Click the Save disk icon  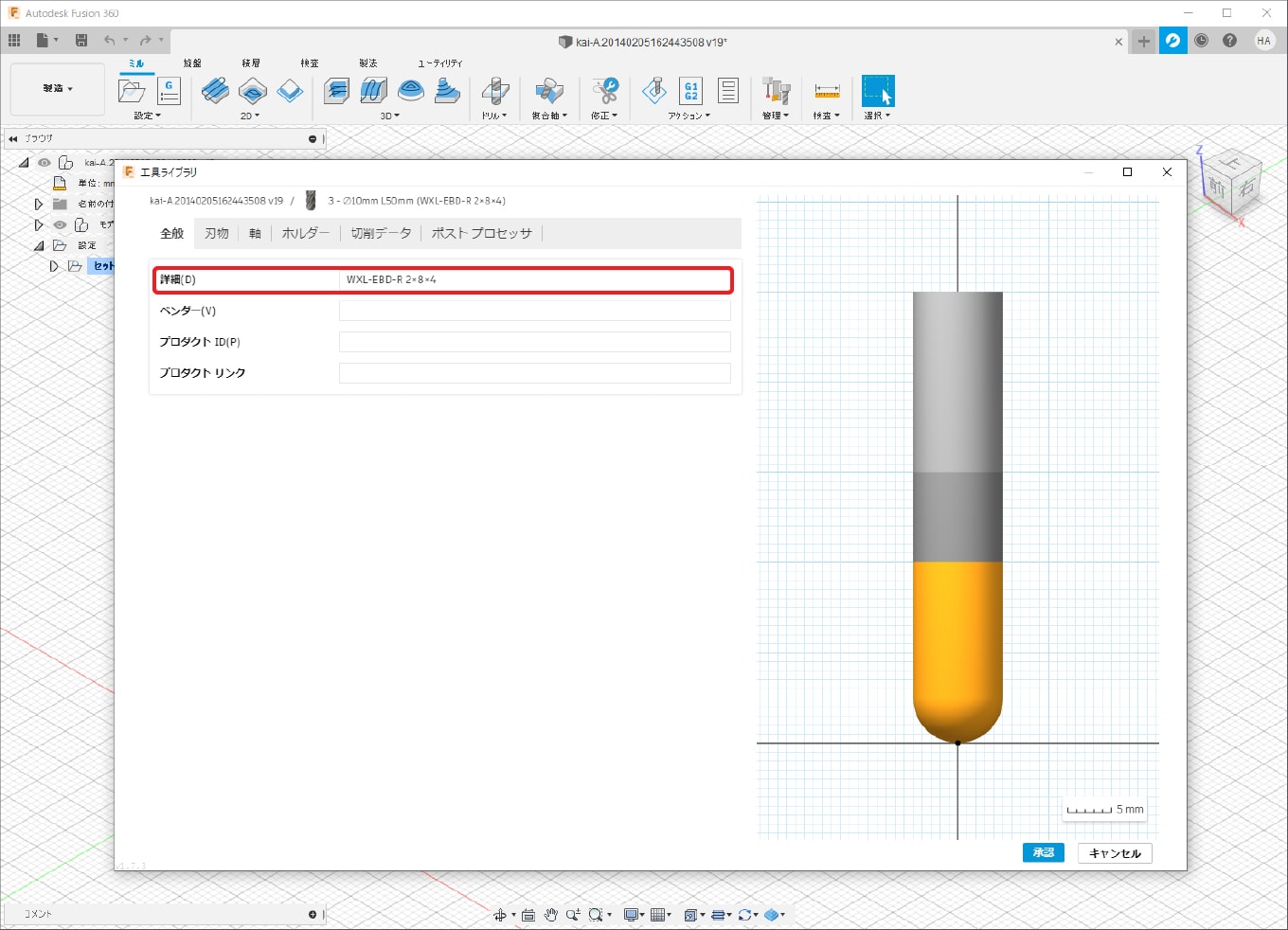pos(81,41)
